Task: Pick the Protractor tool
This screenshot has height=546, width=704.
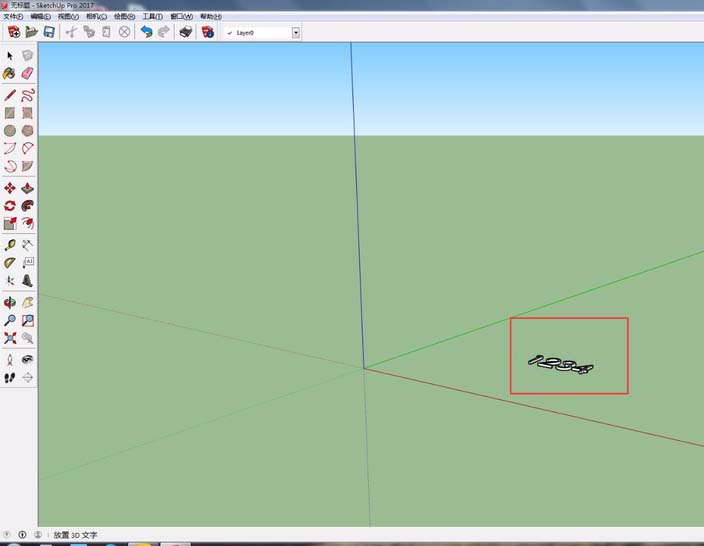Action: pos(10,263)
